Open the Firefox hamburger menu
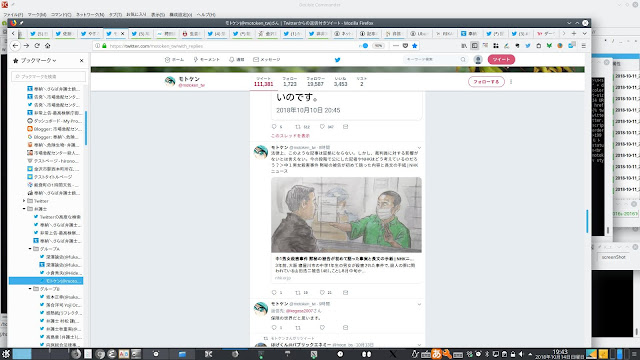640x360 pixels. pyautogui.click(x=584, y=46)
